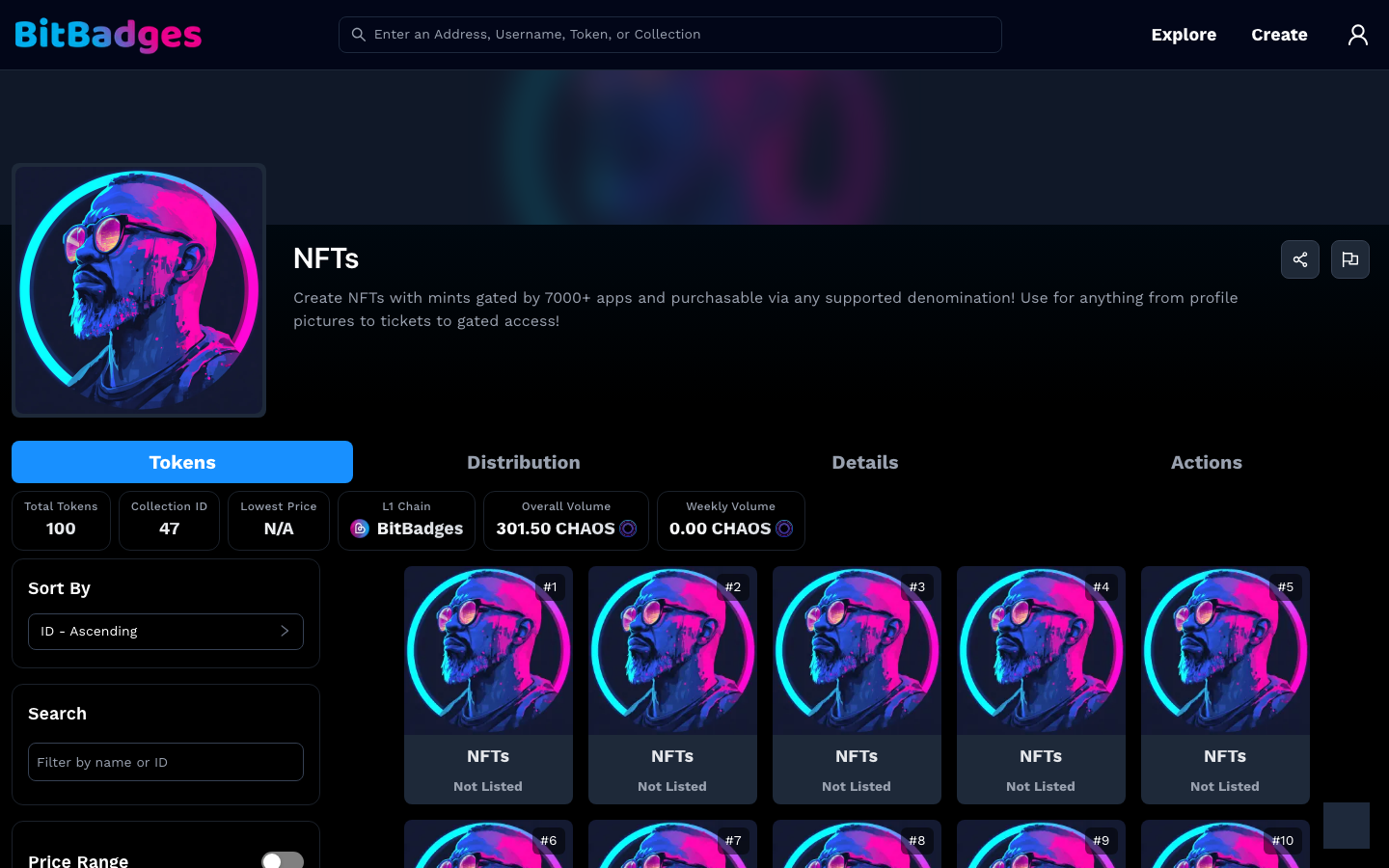
Task: Switch to the Details tab
Action: 865,462
